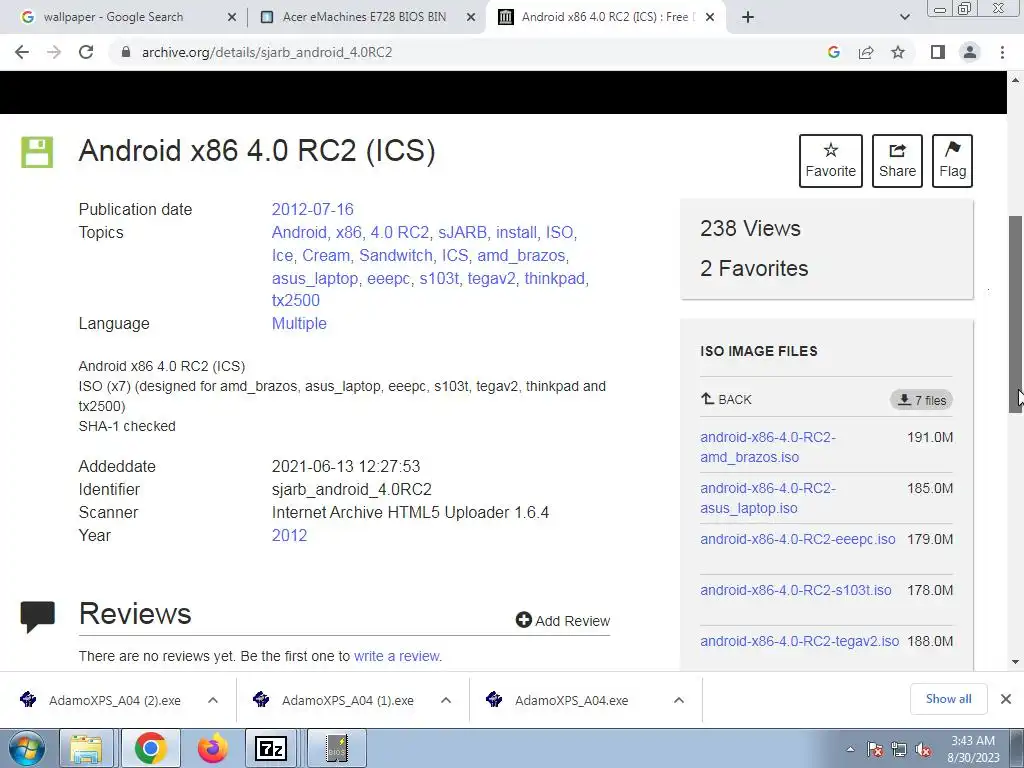Viewport: 1024px width, 768px height.
Task: Go back using the browser back arrow
Action: coord(22,52)
